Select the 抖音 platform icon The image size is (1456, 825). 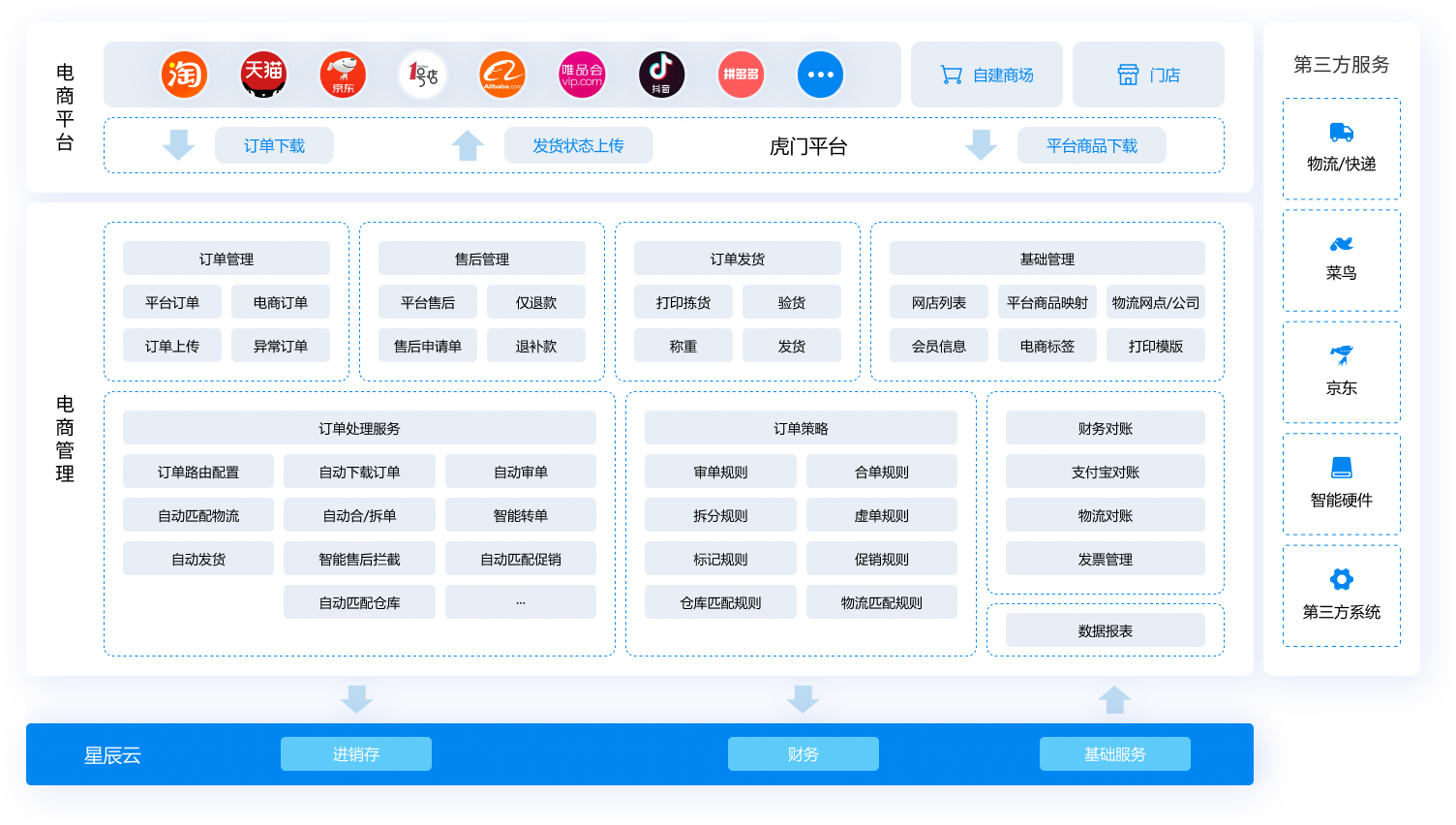point(661,74)
